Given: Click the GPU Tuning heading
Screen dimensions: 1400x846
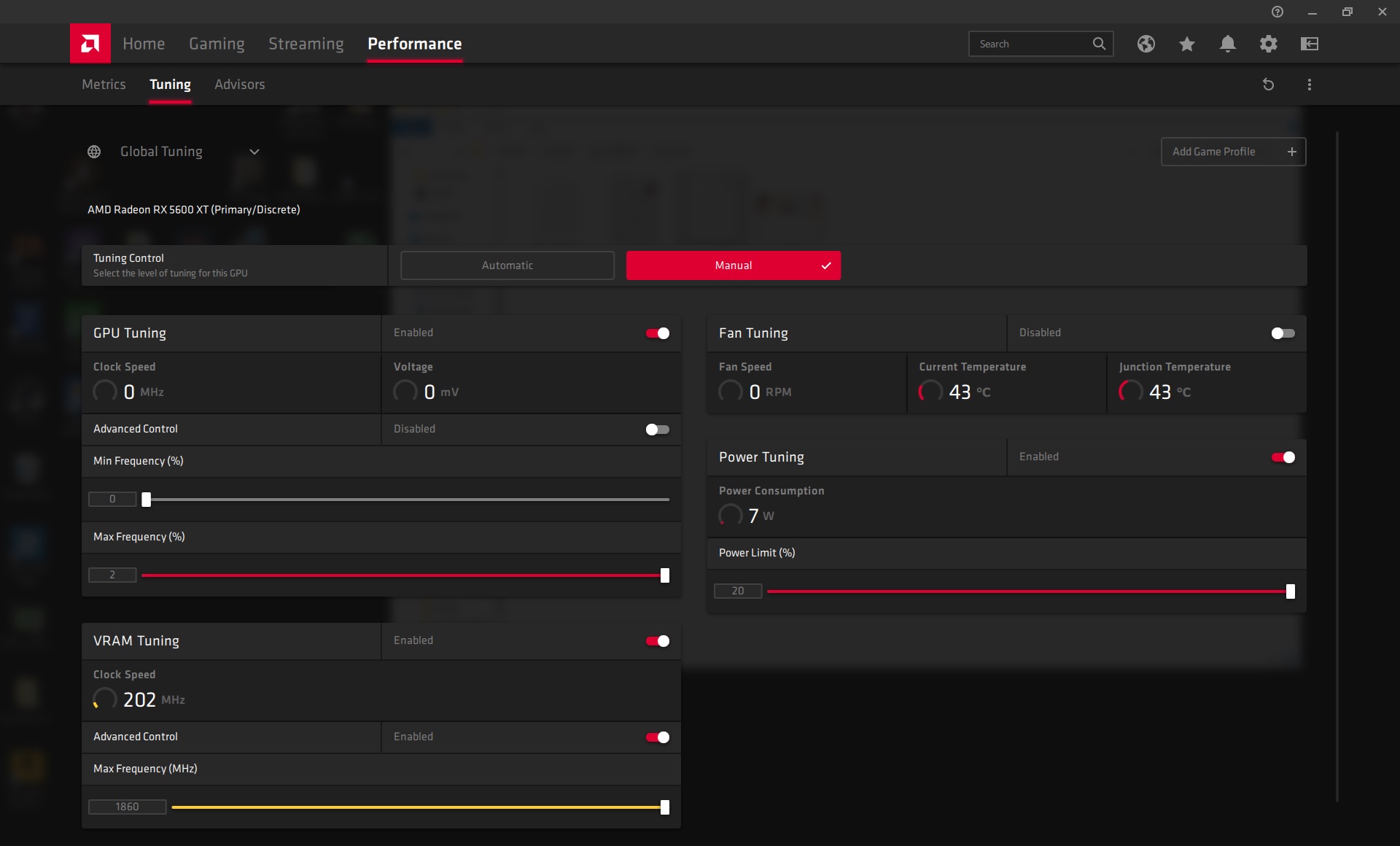Looking at the screenshot, I should coord(130,333).
